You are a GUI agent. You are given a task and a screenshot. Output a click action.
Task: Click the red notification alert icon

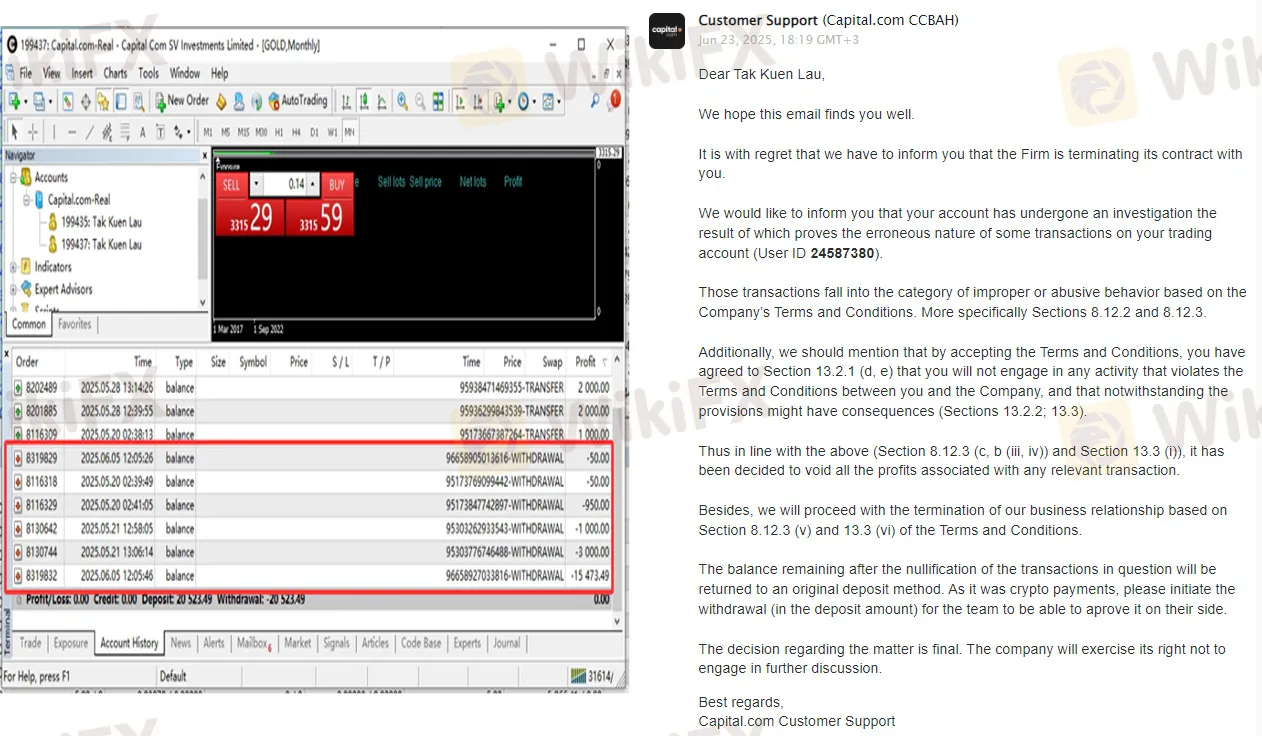click(x=614, y=100)
